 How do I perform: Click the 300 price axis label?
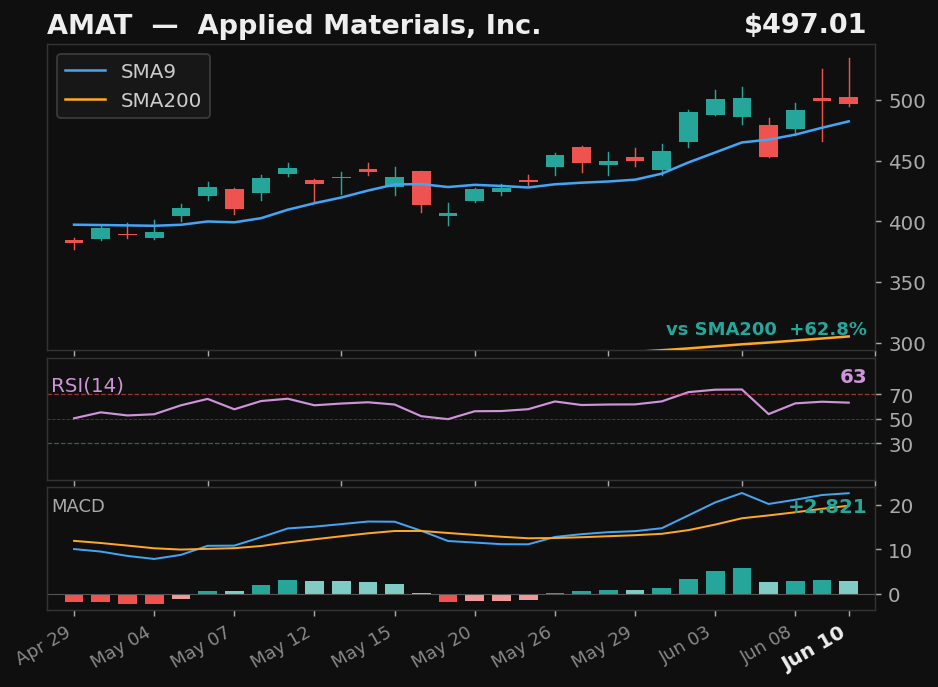point(907,344)
